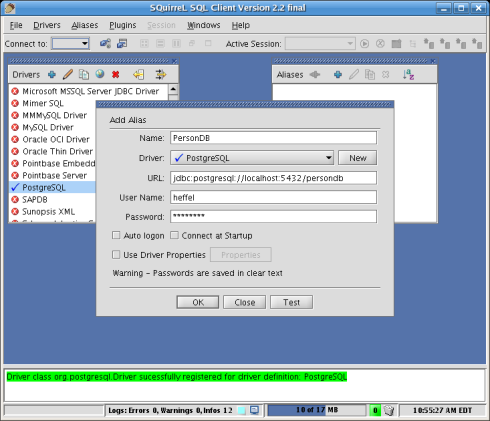Click the Run SQL icon beside Active Session
The height and width of the screenshot is (421, 490).
pyautogui.click(x=364, y=44)
